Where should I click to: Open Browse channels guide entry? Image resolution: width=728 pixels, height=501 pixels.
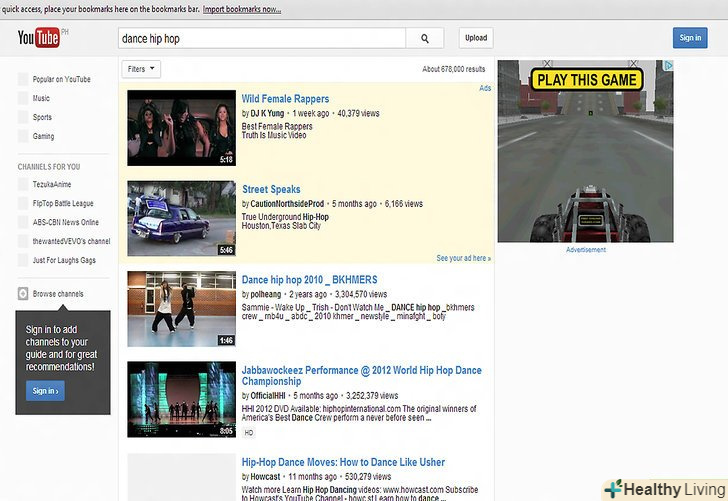coord(58,294)
